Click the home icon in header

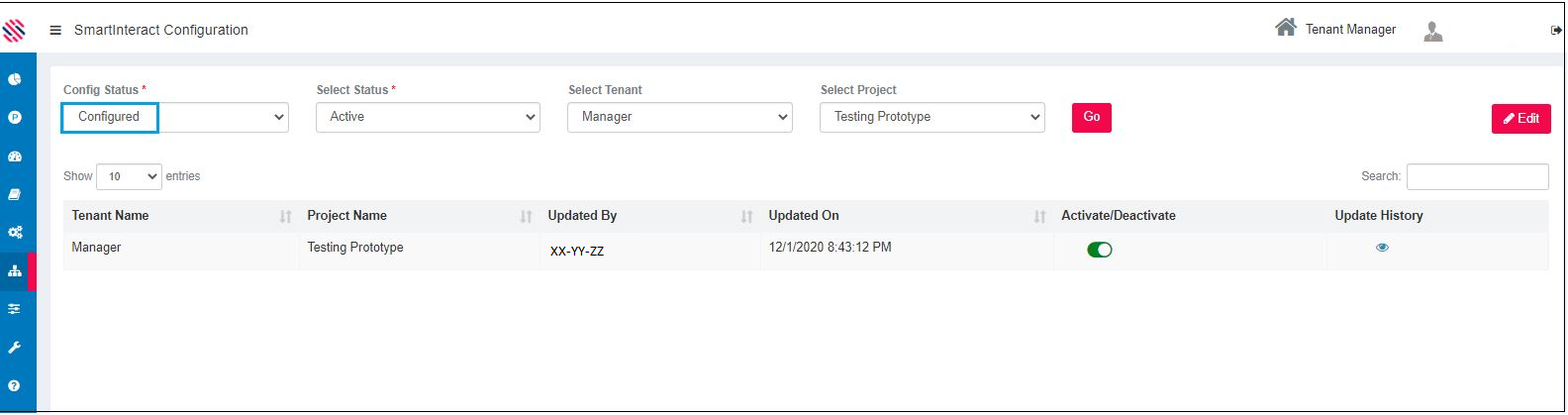pos(1285,28)
